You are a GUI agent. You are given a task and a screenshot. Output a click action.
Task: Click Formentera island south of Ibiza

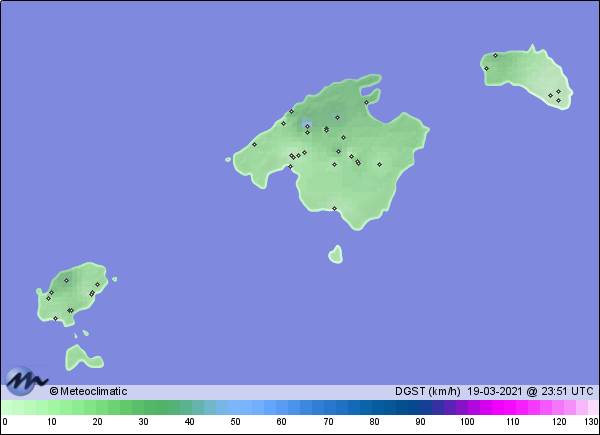tap(80, 357)
